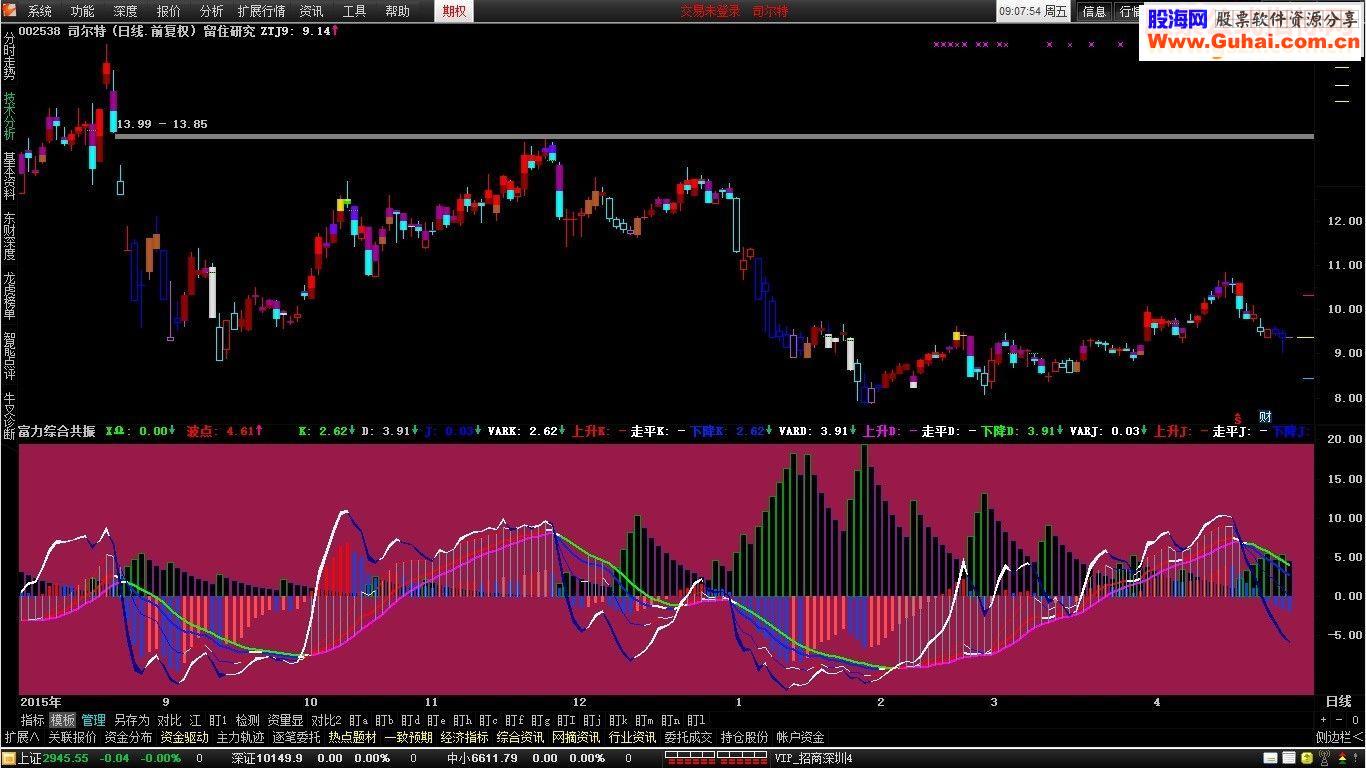This screenshot has width=1366, height=768.
Task: Click the VIP_招商深圳4 server label
Action: coord(814,758)
